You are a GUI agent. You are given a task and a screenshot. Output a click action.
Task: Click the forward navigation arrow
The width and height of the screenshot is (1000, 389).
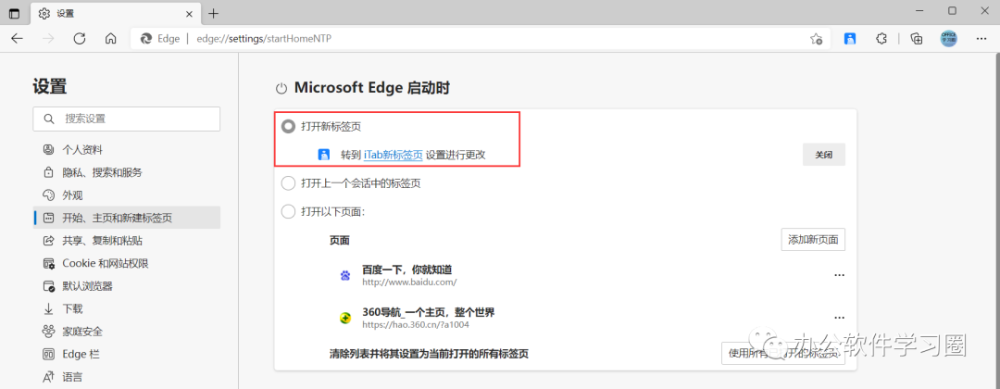point(48,39)
